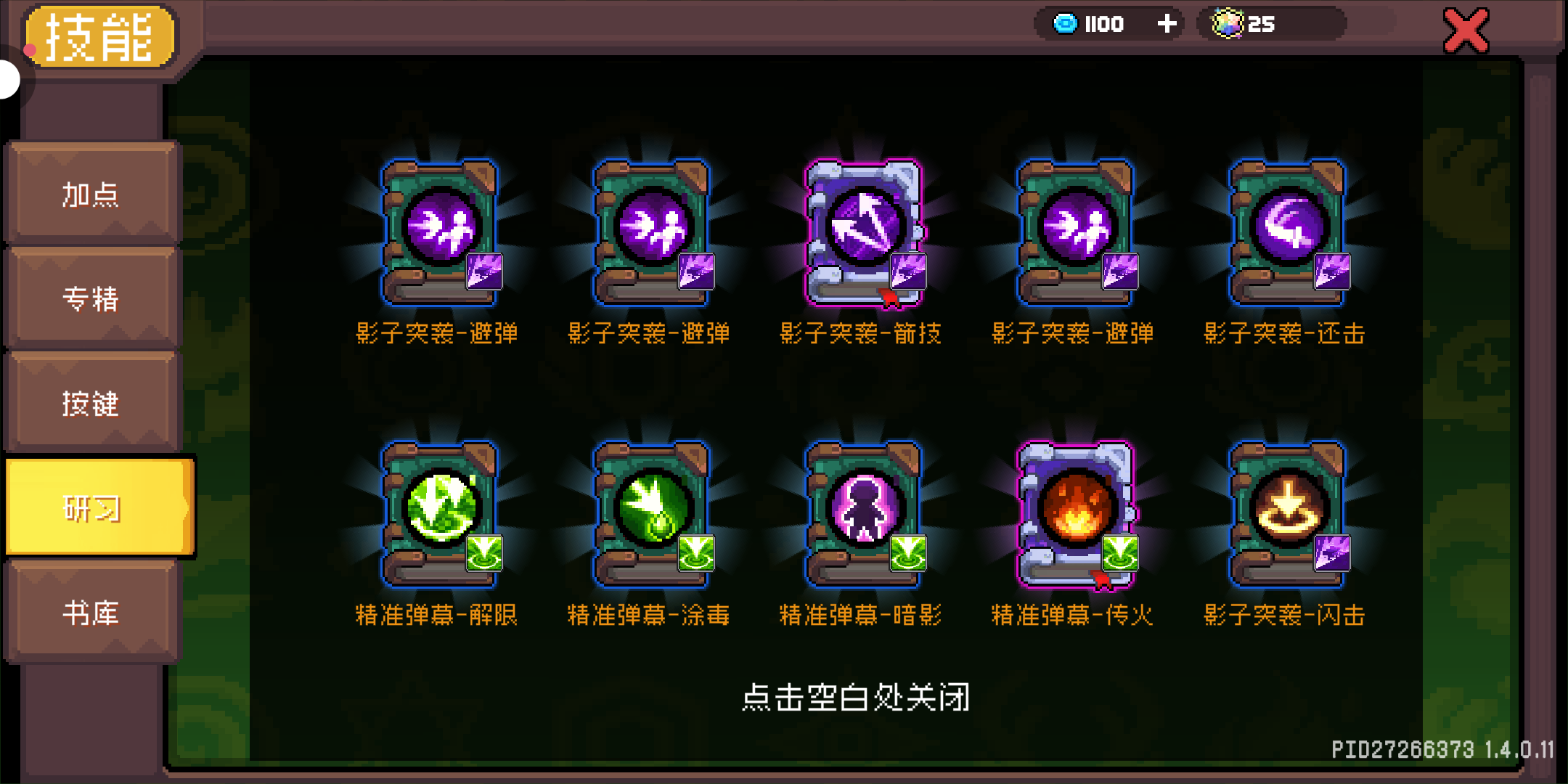The width and height of the screenshot is (1568, 784).
Task: Switch to the 专精 tab
Action: pos(91,298)
